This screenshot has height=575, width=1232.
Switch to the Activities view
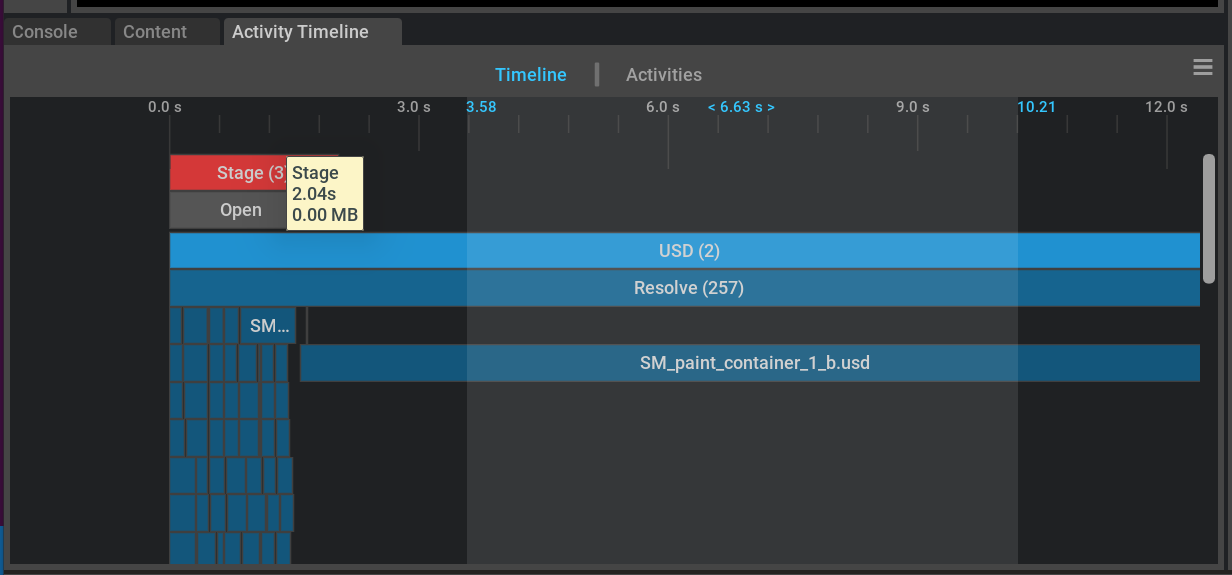coord(663,75)
